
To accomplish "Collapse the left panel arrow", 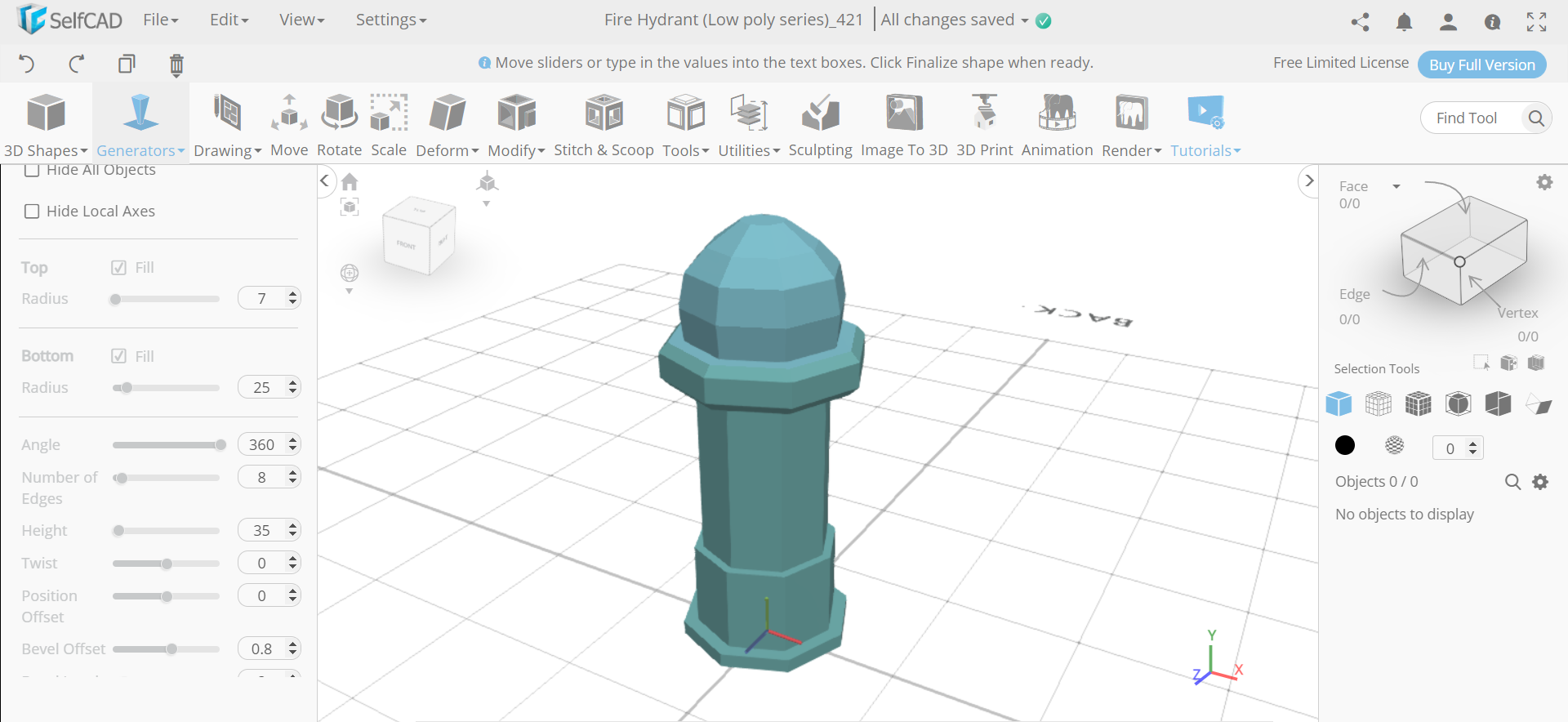I will point(325,180).
